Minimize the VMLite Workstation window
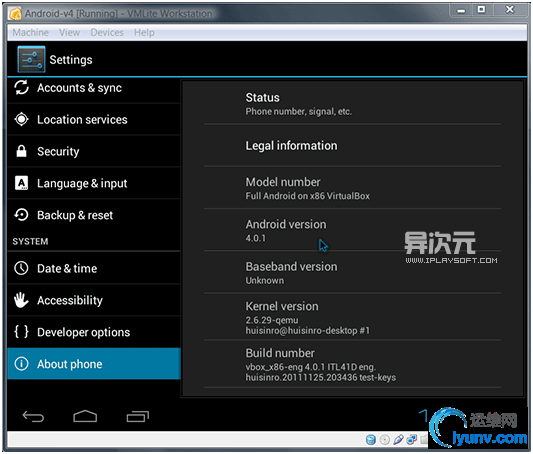Image resolution: width=533 pixels, height=454 pixels. point(461,10)
